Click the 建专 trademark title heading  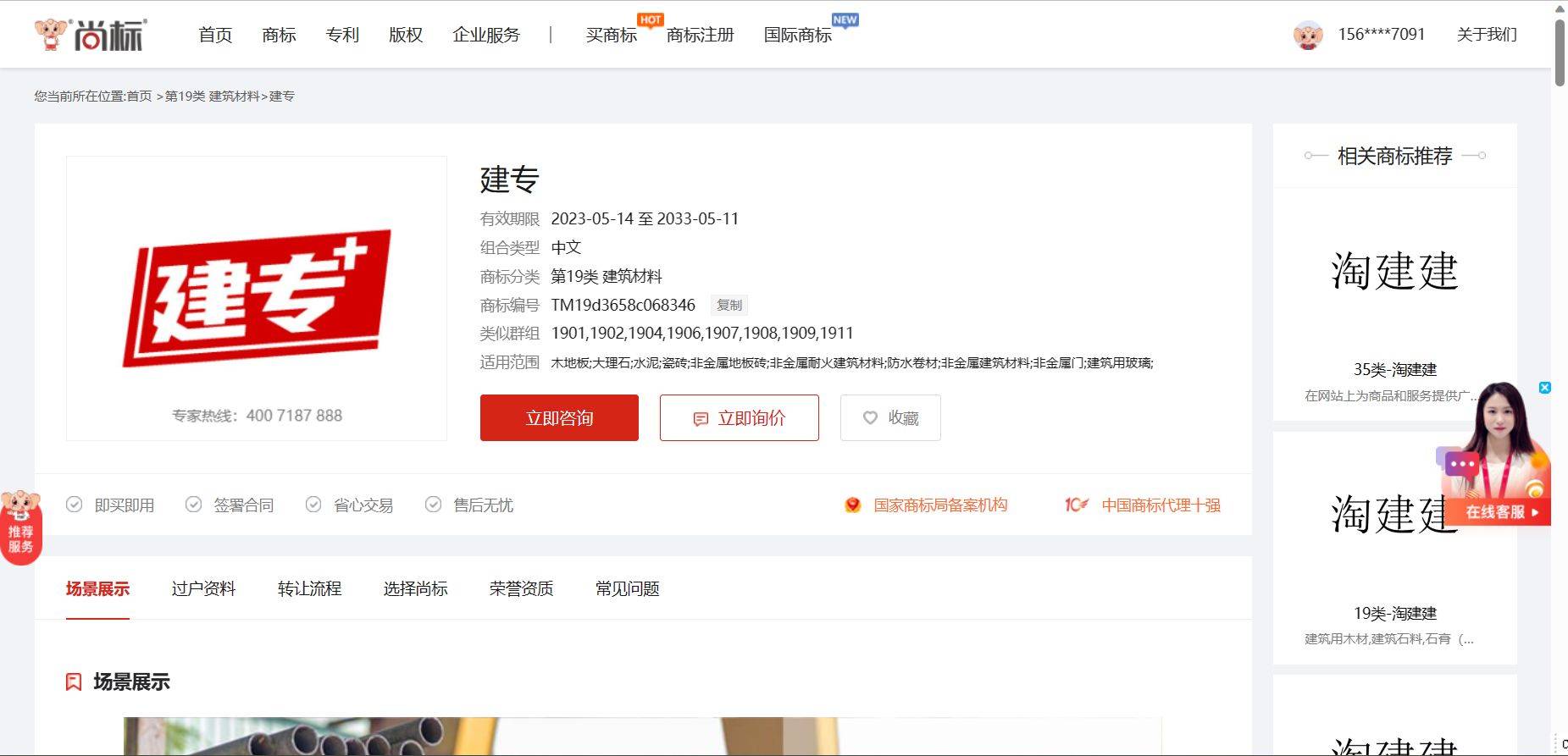(510, 179)
